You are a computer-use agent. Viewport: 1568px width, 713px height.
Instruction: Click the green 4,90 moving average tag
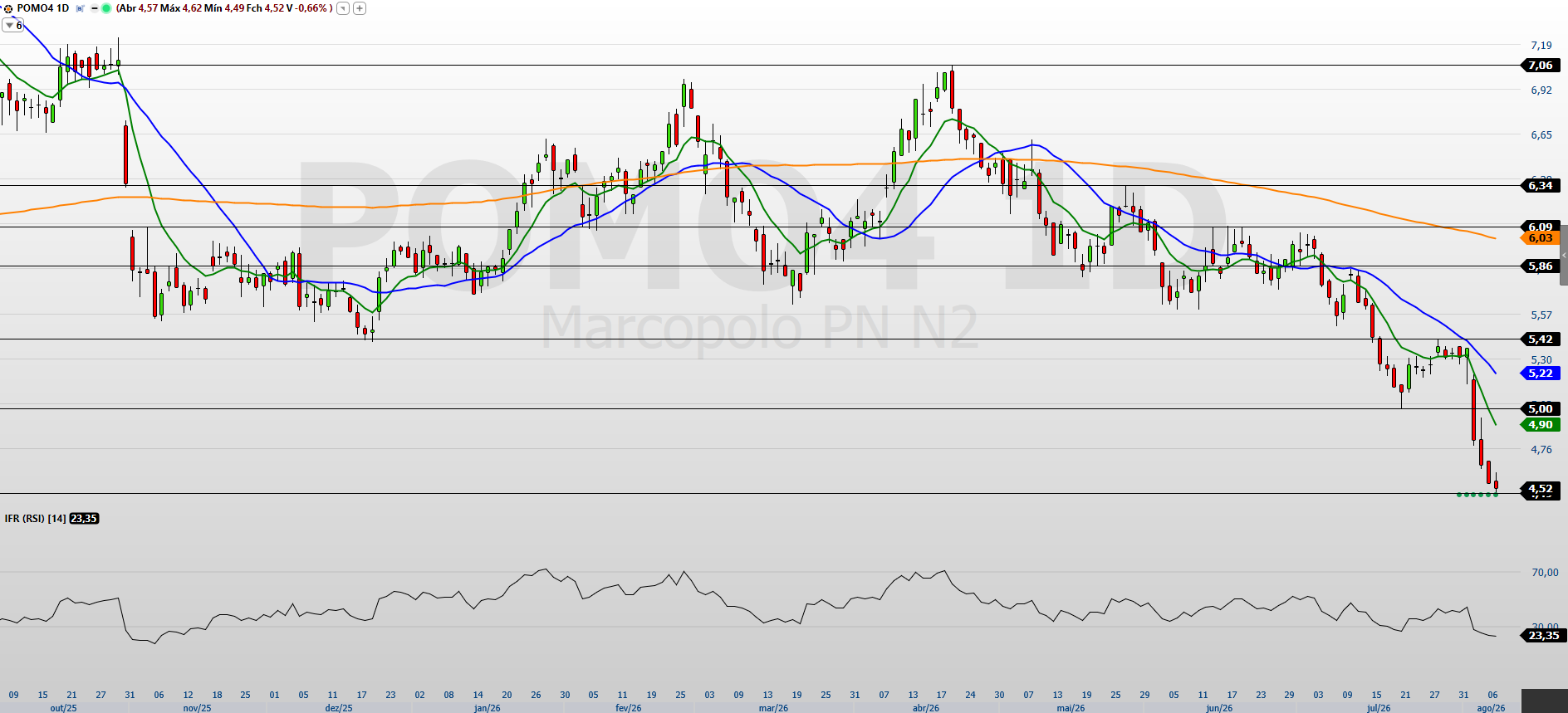[x=1540, y=425]
